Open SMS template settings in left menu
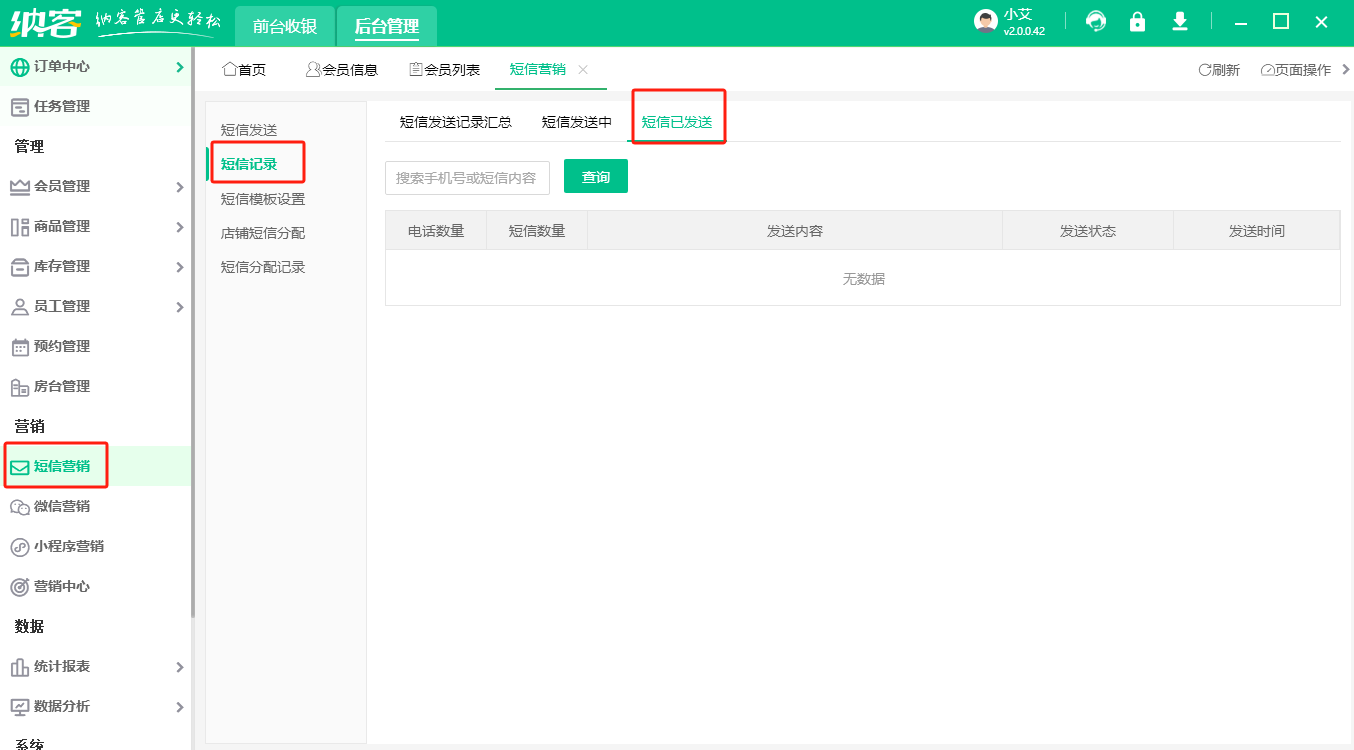1354x750 pixels. pos(263,199)
